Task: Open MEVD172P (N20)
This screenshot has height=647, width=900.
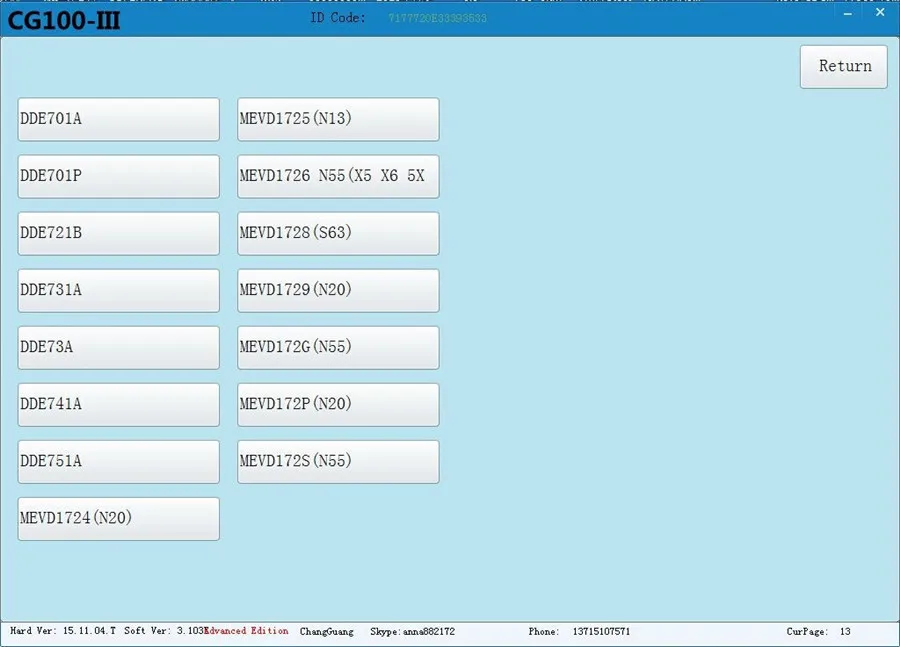Action: (x=339, y=405)
